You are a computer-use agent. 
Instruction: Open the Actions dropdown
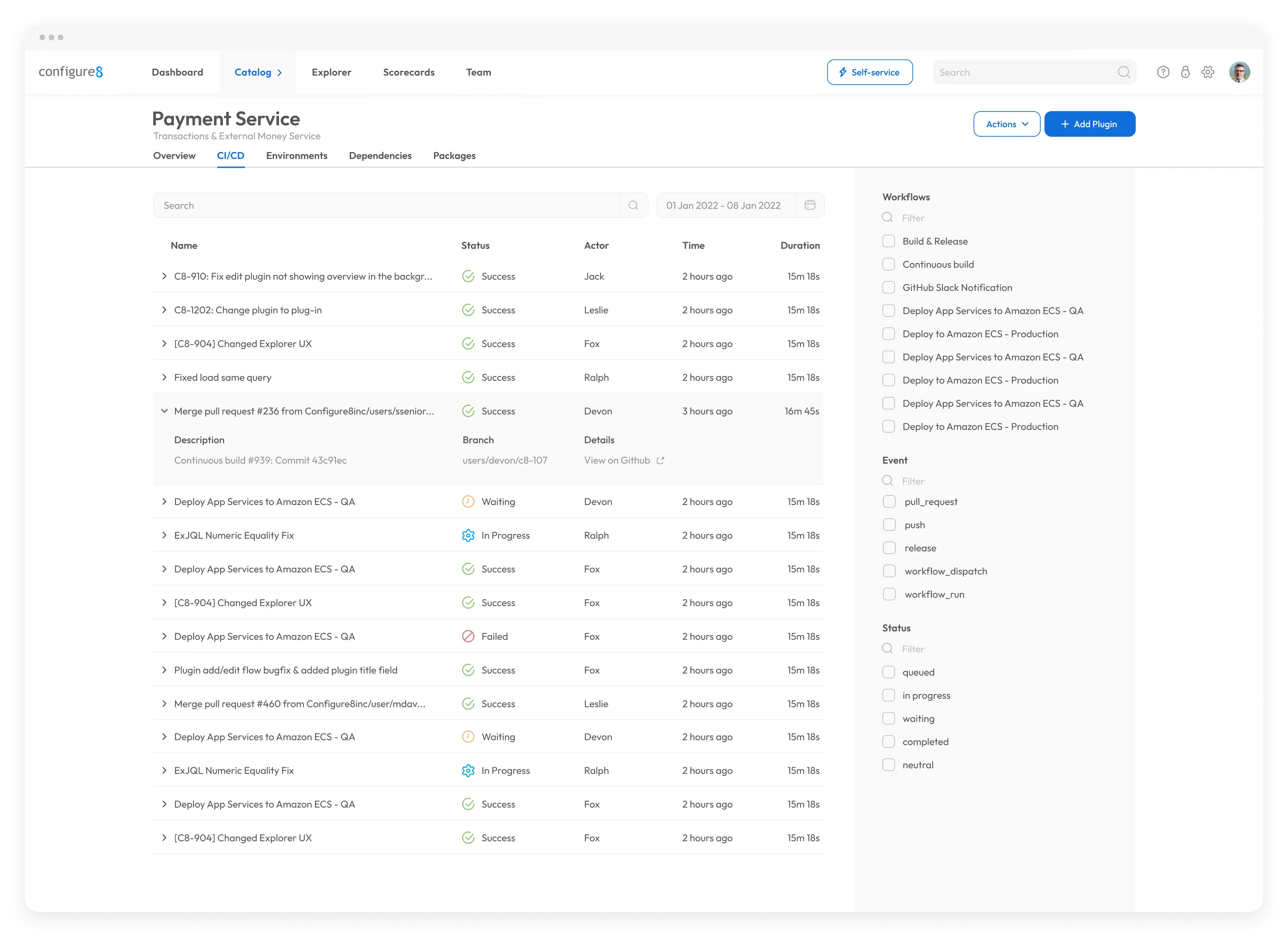click(x=1006, y=124)
